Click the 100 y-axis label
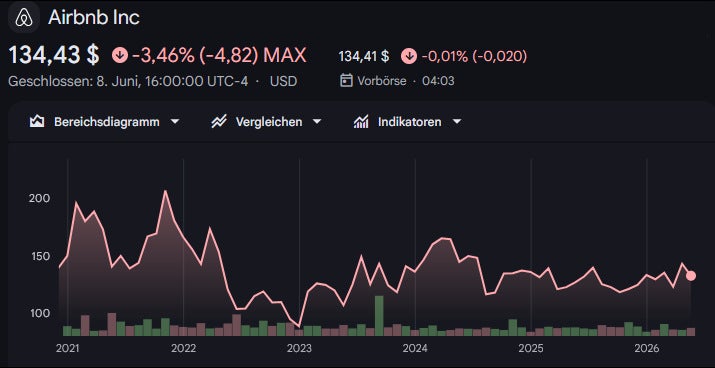Screen dimensions: 715x368 click(41, 314)
